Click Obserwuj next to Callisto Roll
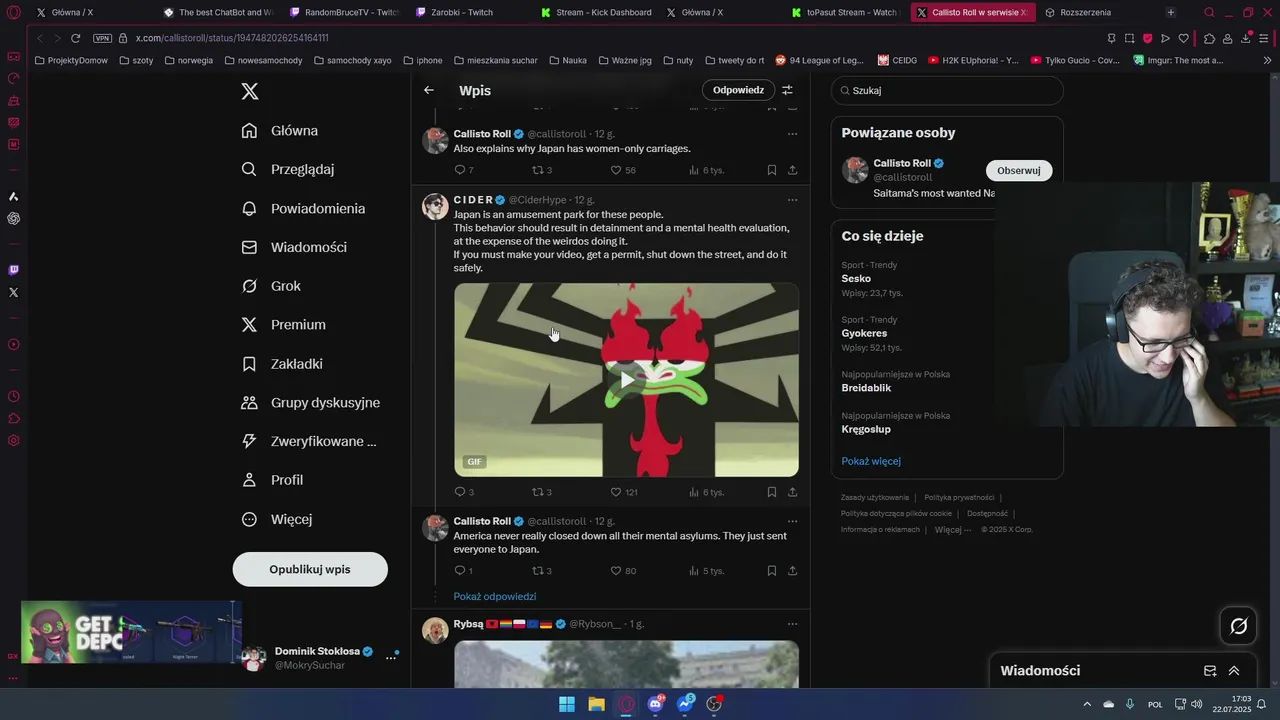The width and height of the screenshot is (1280, 720). [x=1019, y=170]
